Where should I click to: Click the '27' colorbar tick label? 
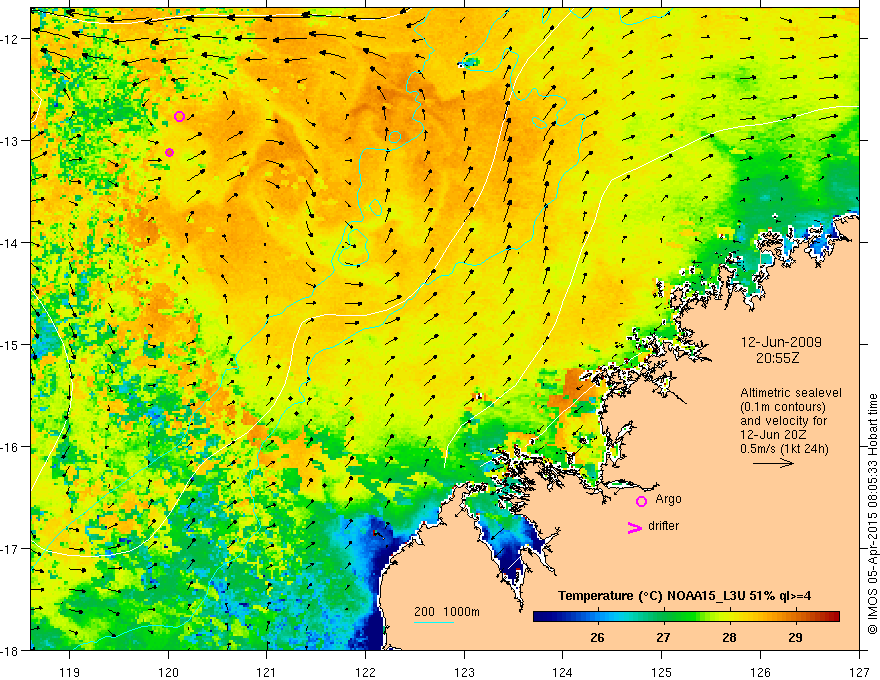pyautogui.click(x=663, y=637)
